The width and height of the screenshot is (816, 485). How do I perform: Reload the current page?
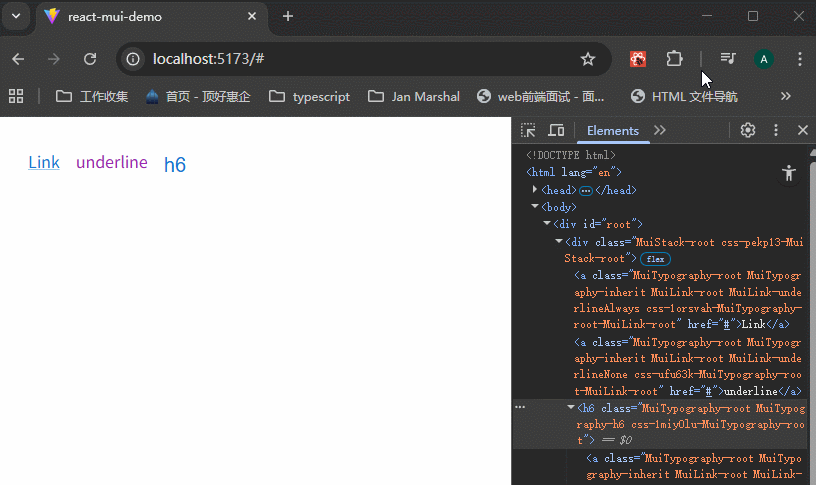[x=89, y=59]
